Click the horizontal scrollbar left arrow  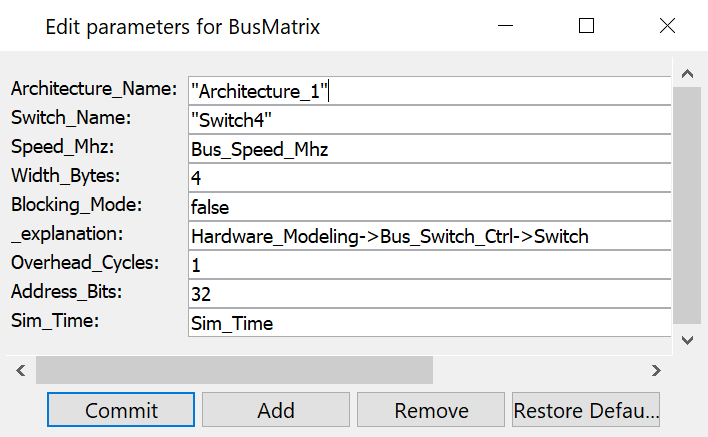pyautogui.click(x=20, y=370)
